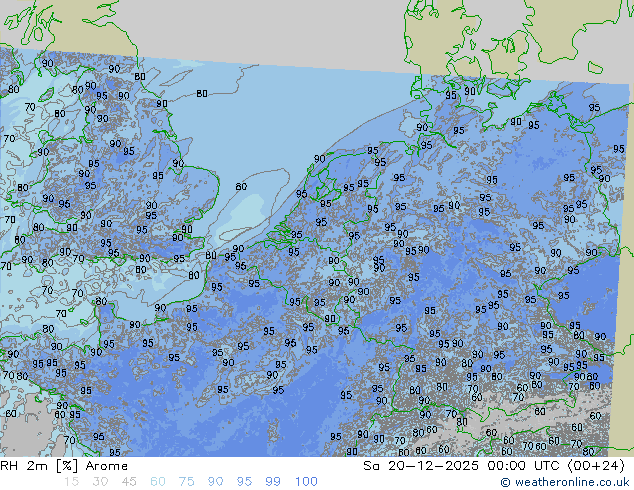This screenshot has height=490, width=634.
Task: Select the legend value 15
Action: pos(72,482)
